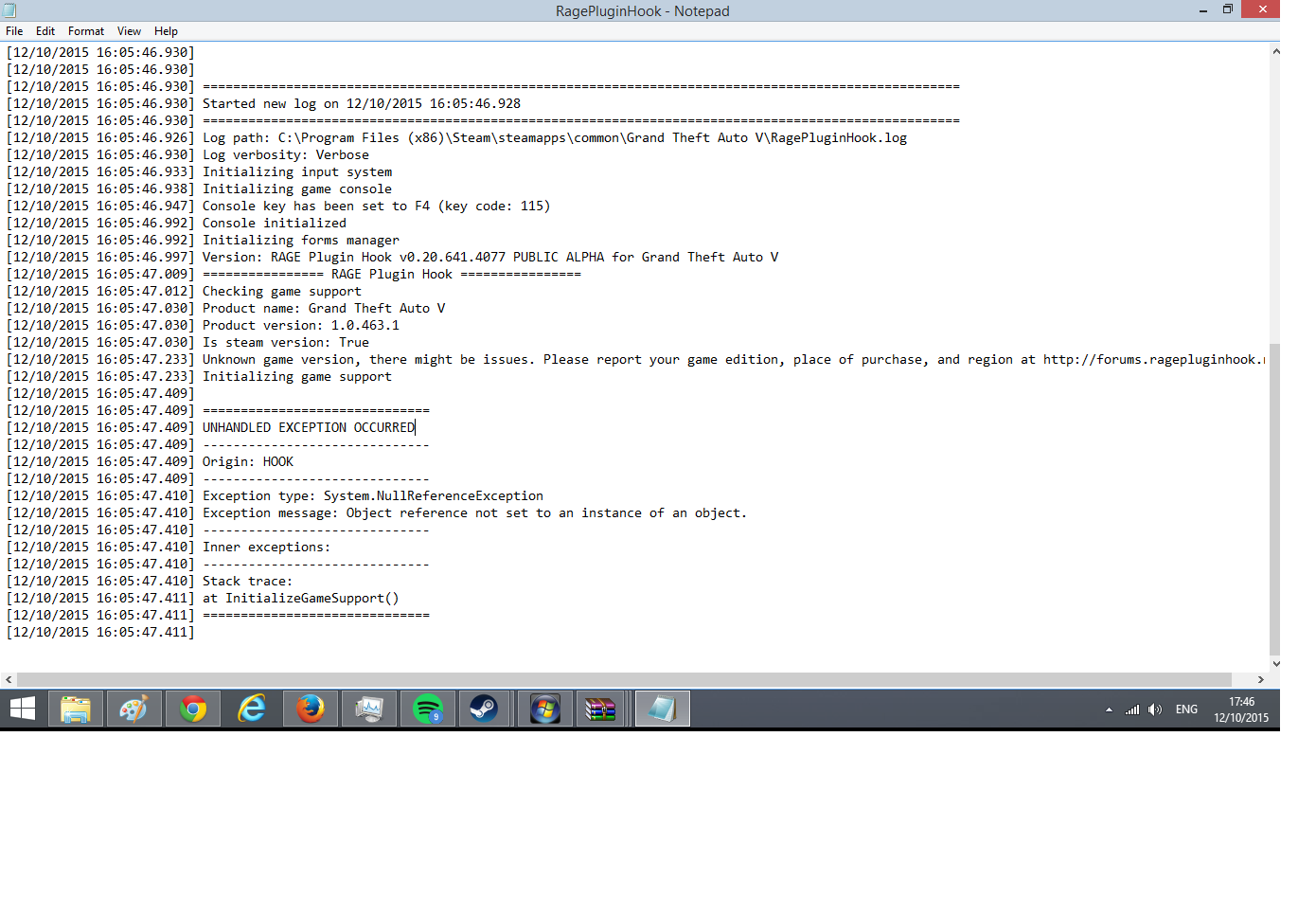
Task: Open File Explorer from the taskbar
Action: tap(76, 709)
